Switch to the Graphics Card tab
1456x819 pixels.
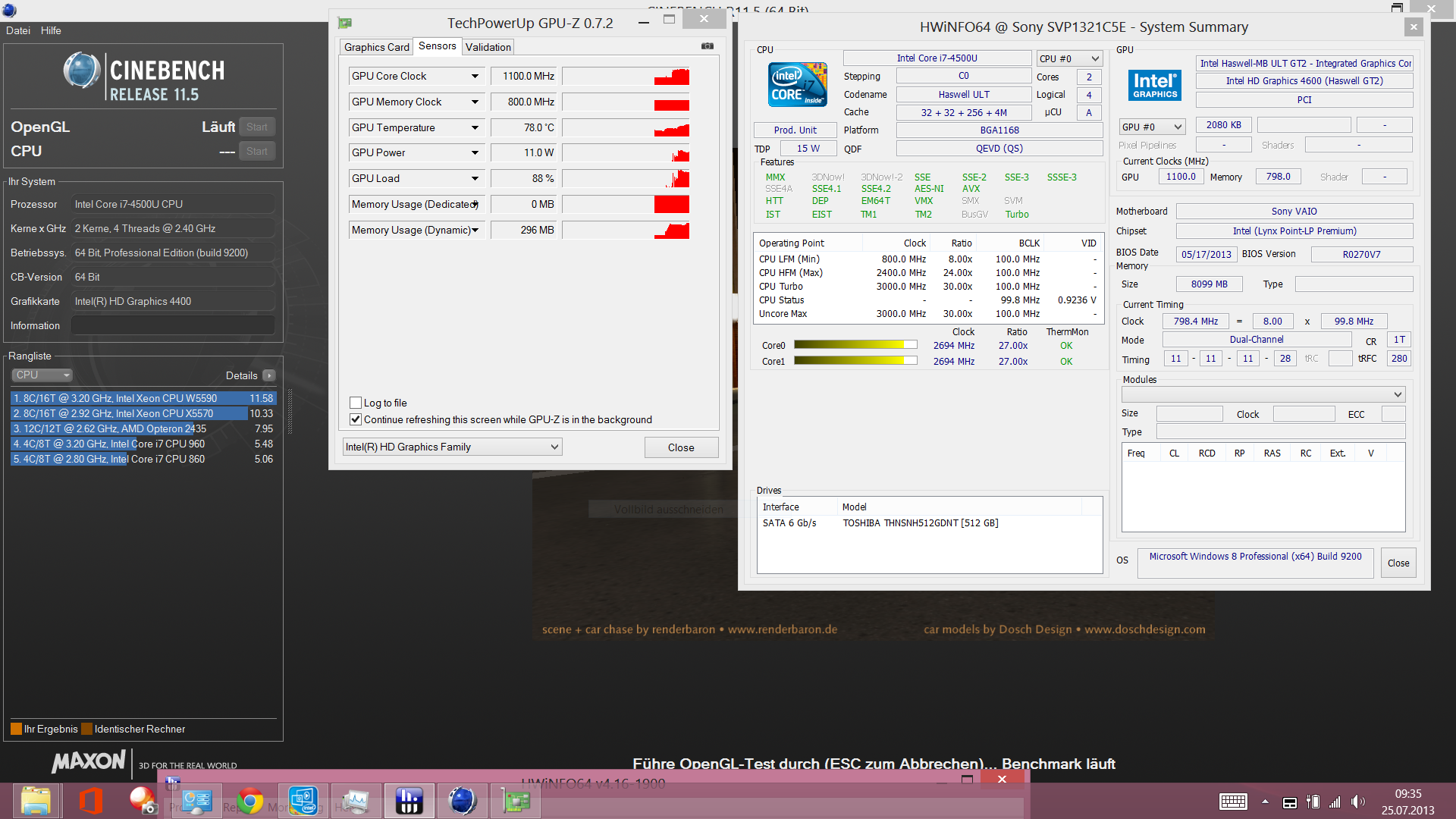point(376,47)
